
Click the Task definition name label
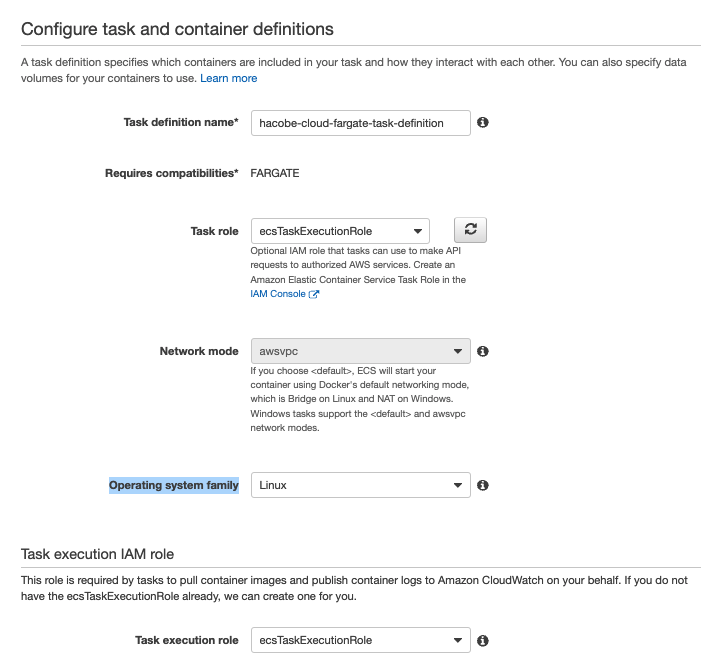pyautogui.click(x=181, y=122)
